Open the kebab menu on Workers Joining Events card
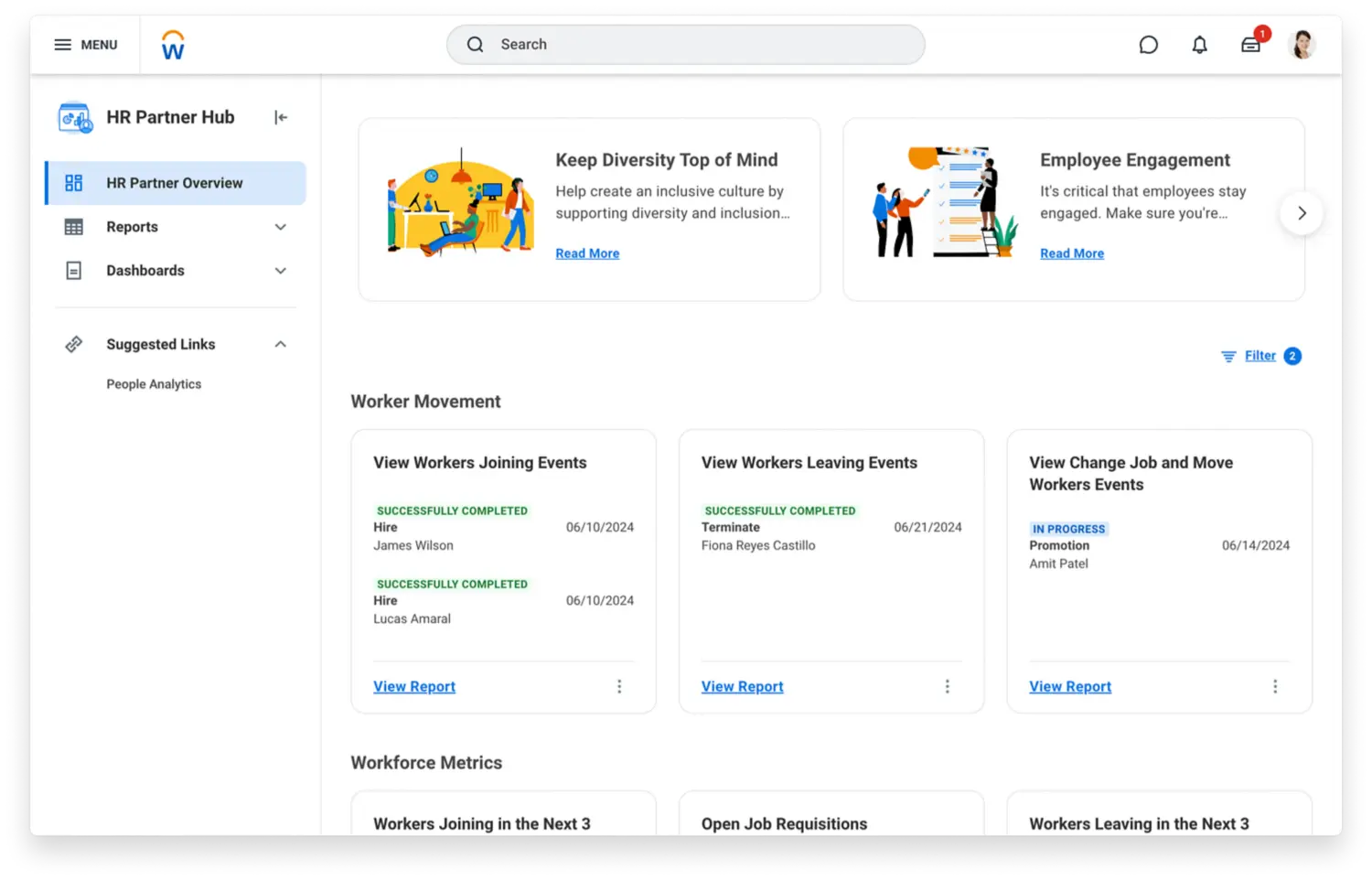 pyautogui.click(x=619, y=686)
